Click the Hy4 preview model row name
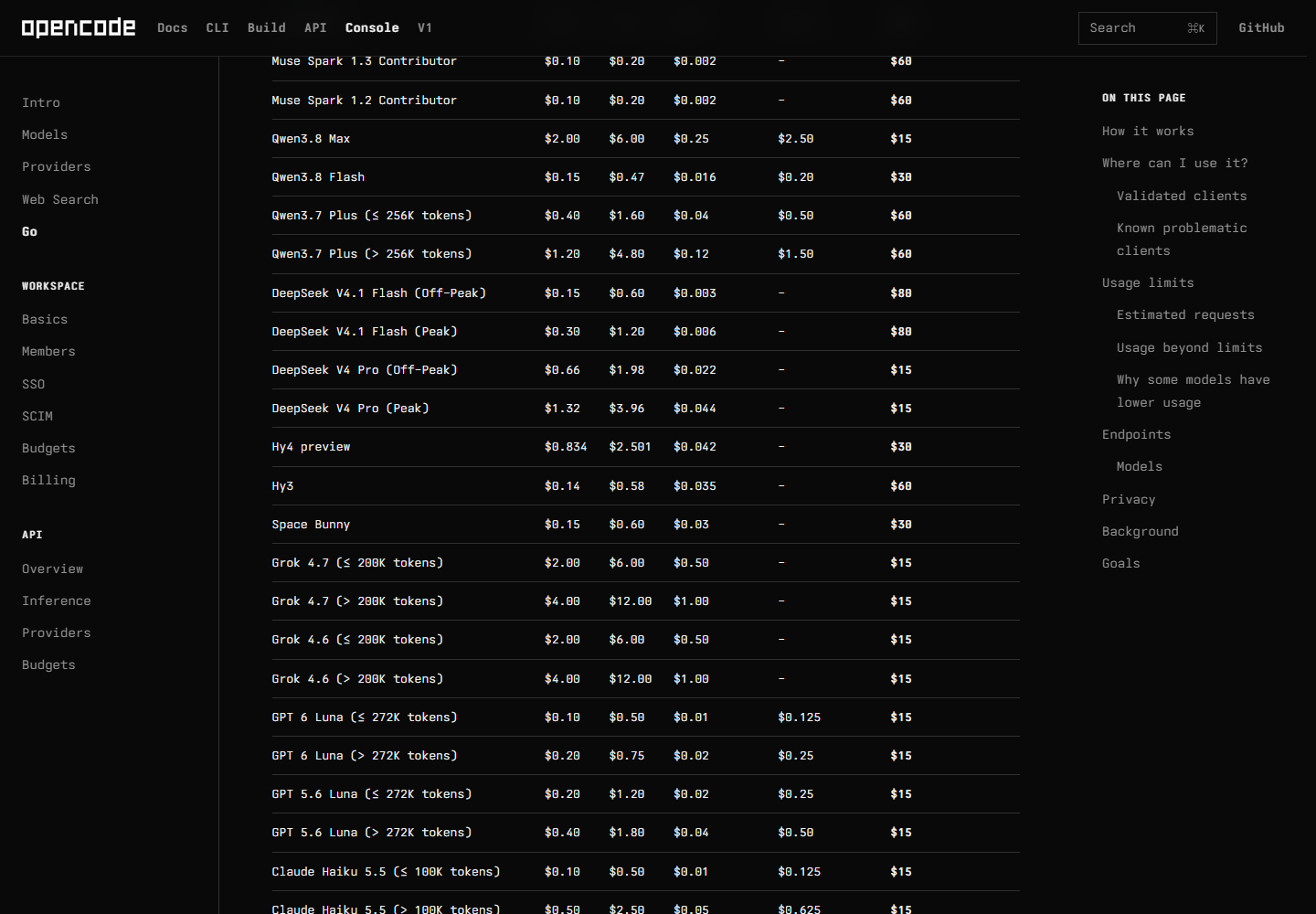 (x=311, y=447)
